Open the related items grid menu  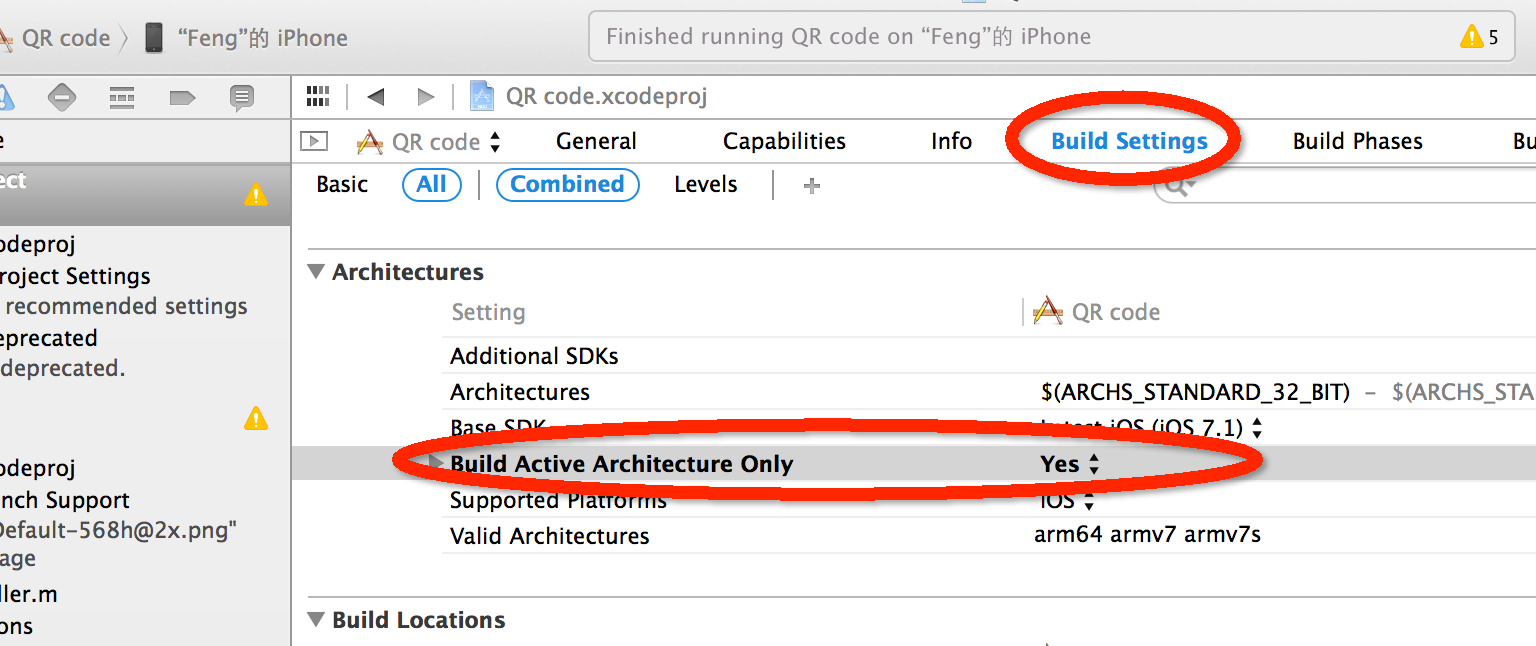coord(318,96)
